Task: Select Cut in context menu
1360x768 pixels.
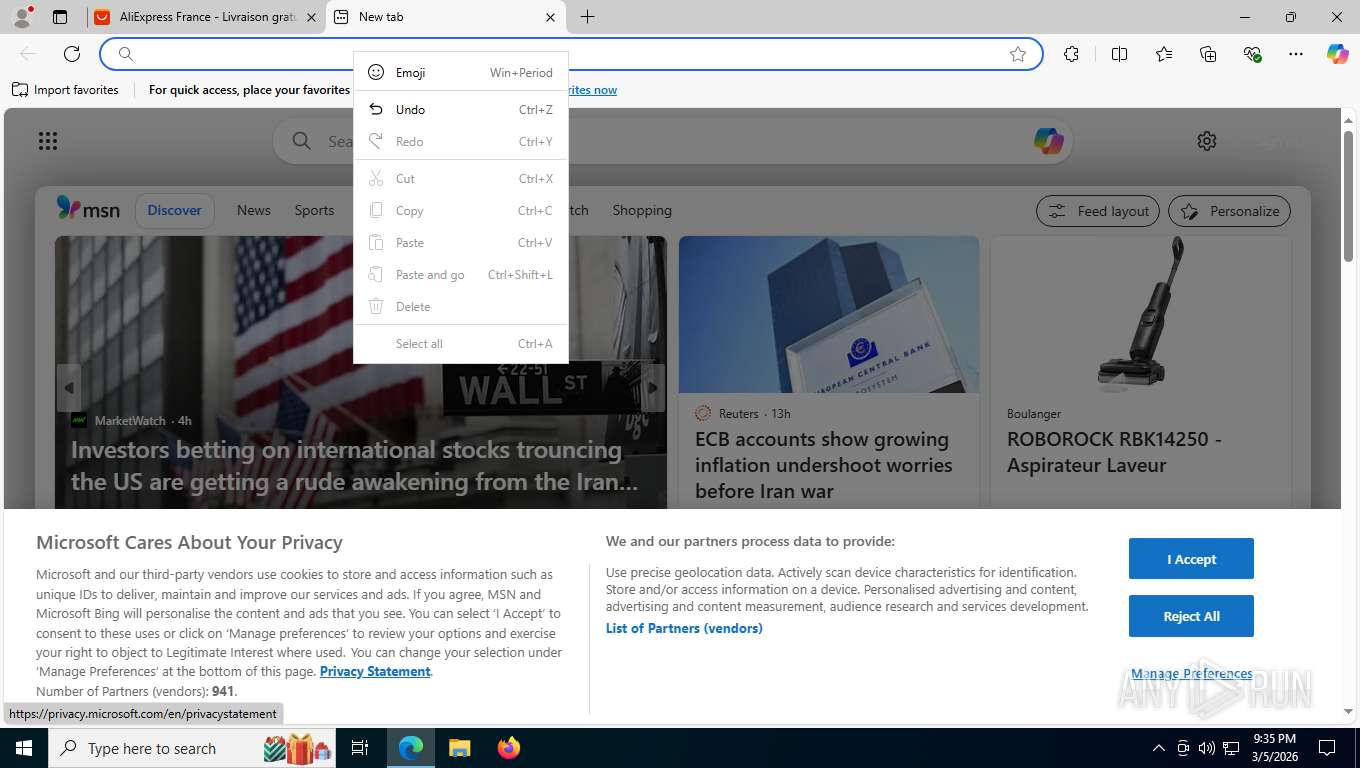Action: tap(461, 179)
